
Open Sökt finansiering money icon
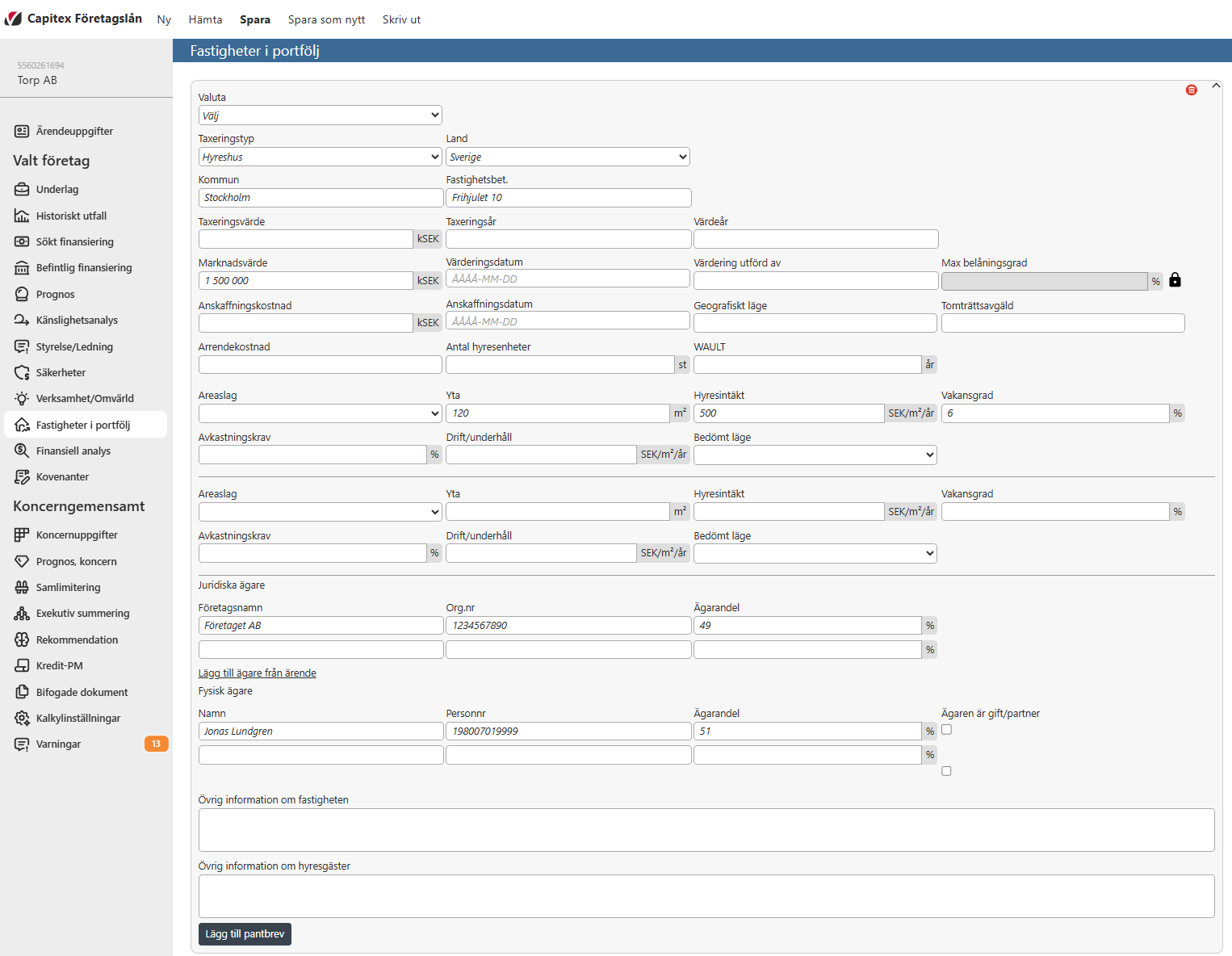click(22, 241)
